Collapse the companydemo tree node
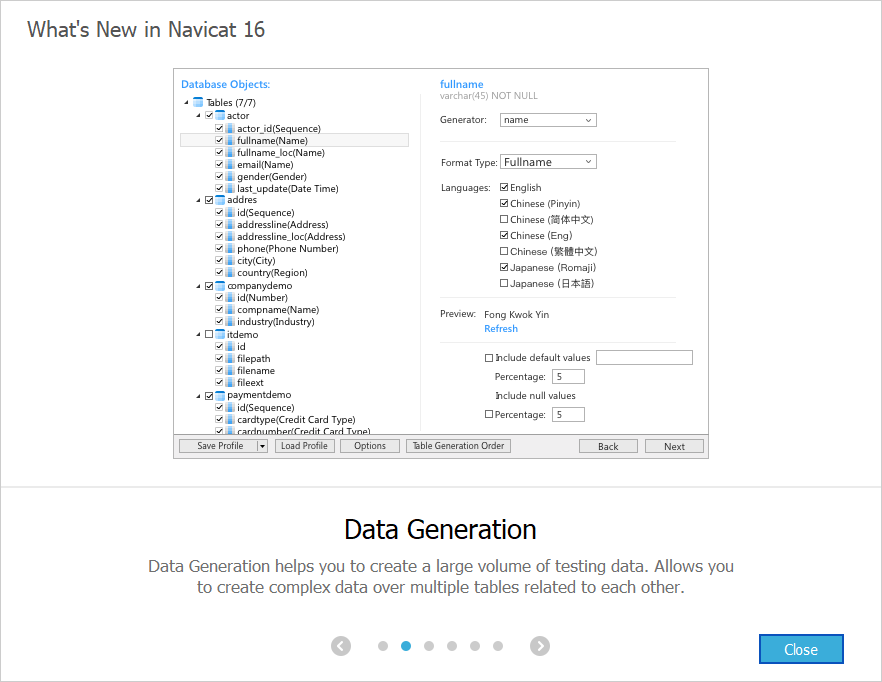The width and height of the screenshot is (882, 682). tap(198, 286)
